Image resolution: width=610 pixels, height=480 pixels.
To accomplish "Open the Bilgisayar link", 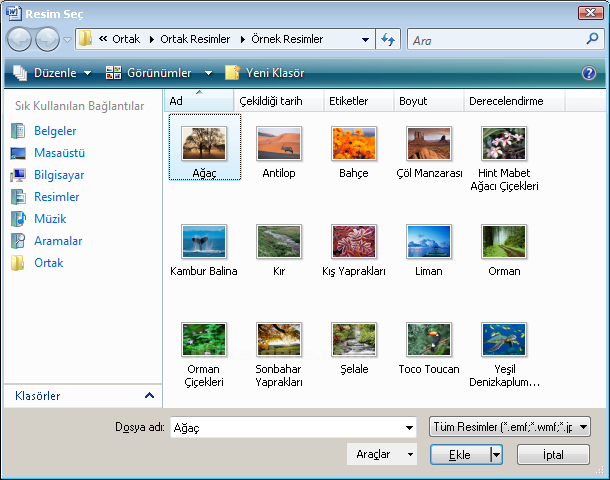I will (x=59, y=175).
